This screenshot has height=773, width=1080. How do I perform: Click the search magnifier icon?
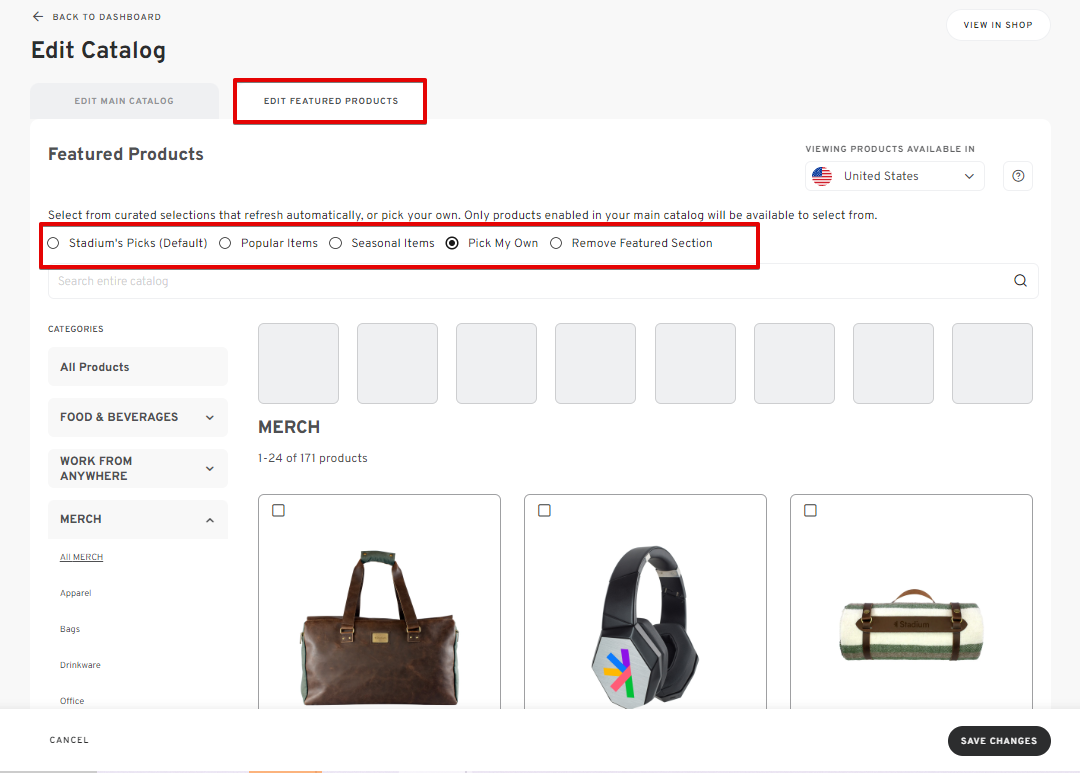tap(1020, 281)
